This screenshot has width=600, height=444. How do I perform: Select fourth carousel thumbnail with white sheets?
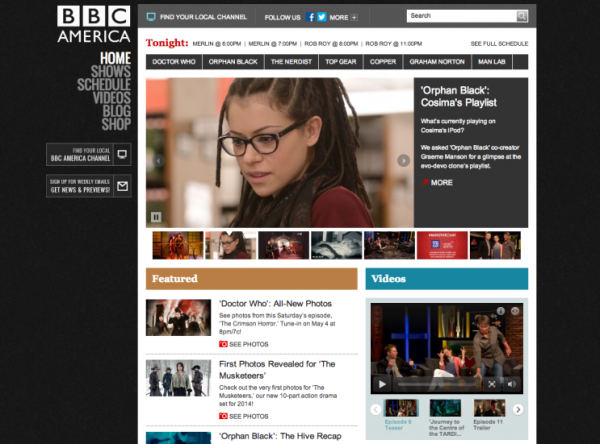[336, 245]
